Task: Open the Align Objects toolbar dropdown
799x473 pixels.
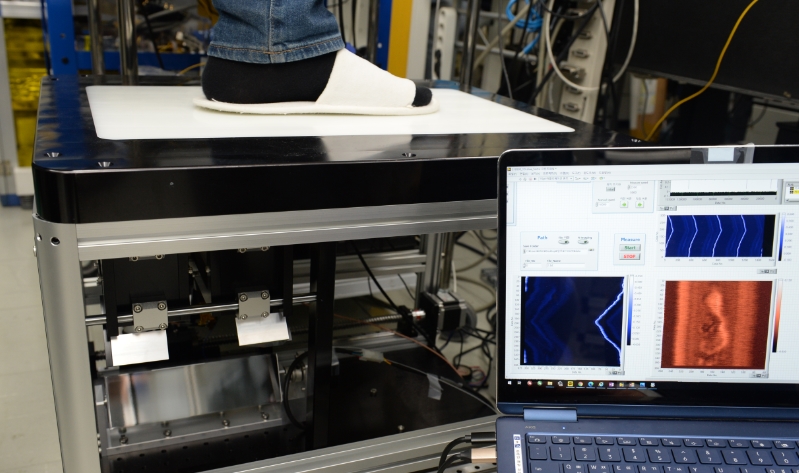Action: pos(578,178)
